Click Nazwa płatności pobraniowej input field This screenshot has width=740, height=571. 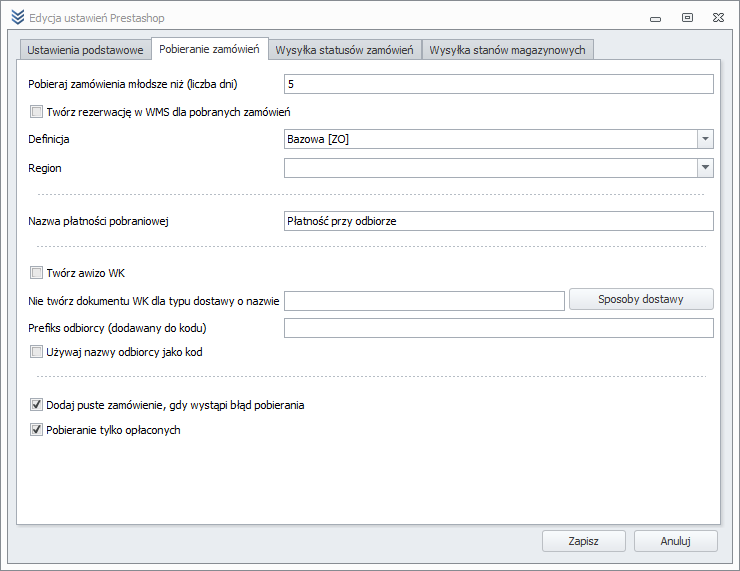499,221
